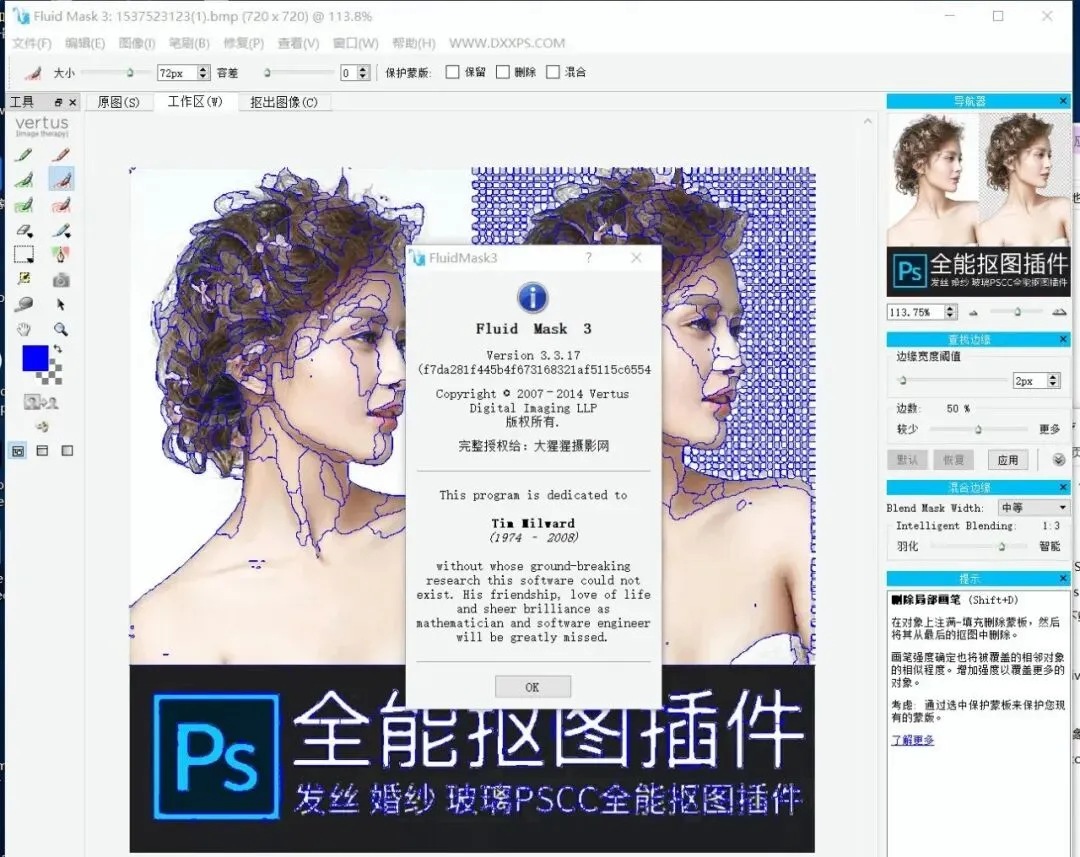The height and width of the screenshot is (857, 1080).
Task: Click the 边缘宽度阈值 slider handle
Action: 902,380
